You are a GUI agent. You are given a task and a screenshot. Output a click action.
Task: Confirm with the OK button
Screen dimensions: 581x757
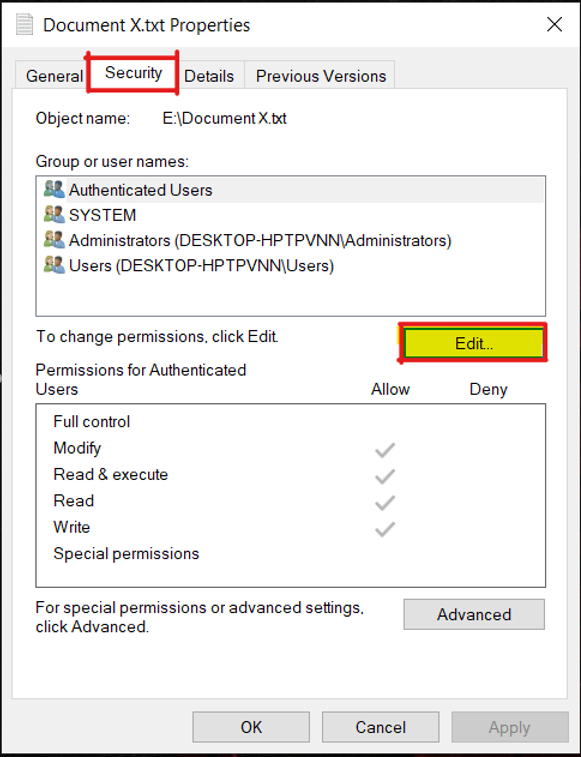251,727
